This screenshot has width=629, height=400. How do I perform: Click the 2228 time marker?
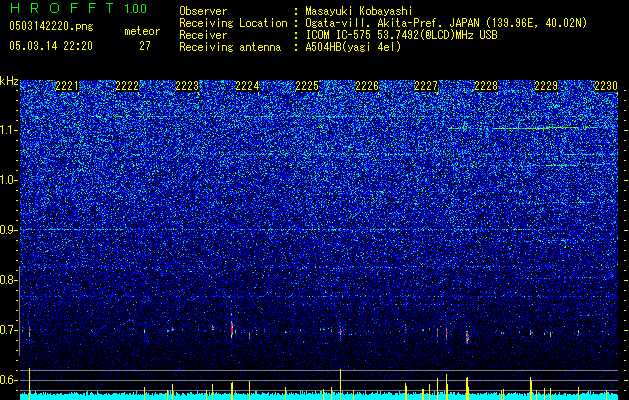(486, 86)
